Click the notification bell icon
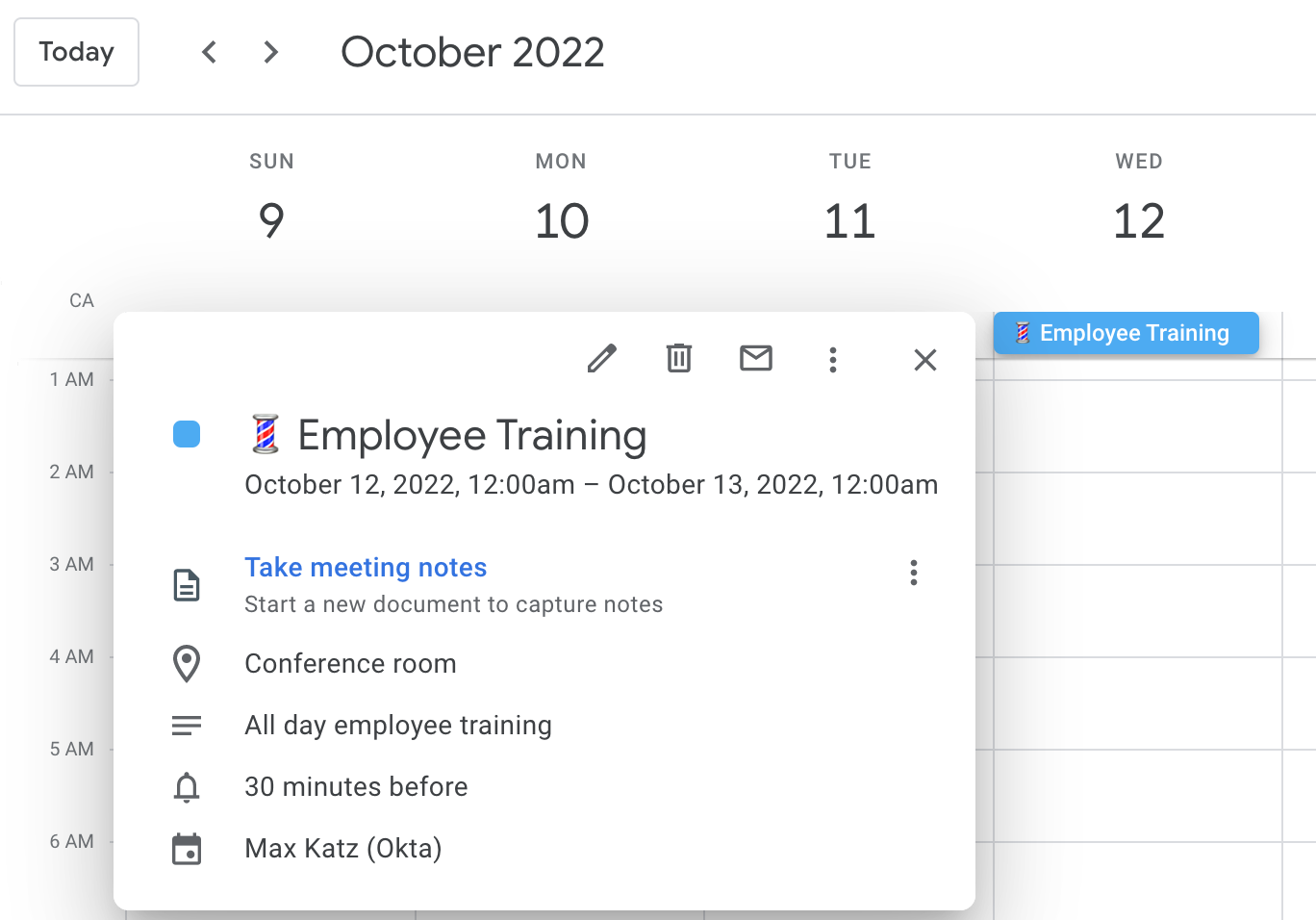The height and width of the screenshot is (920, 1316). pyautogui.click(x=188, y=787)
